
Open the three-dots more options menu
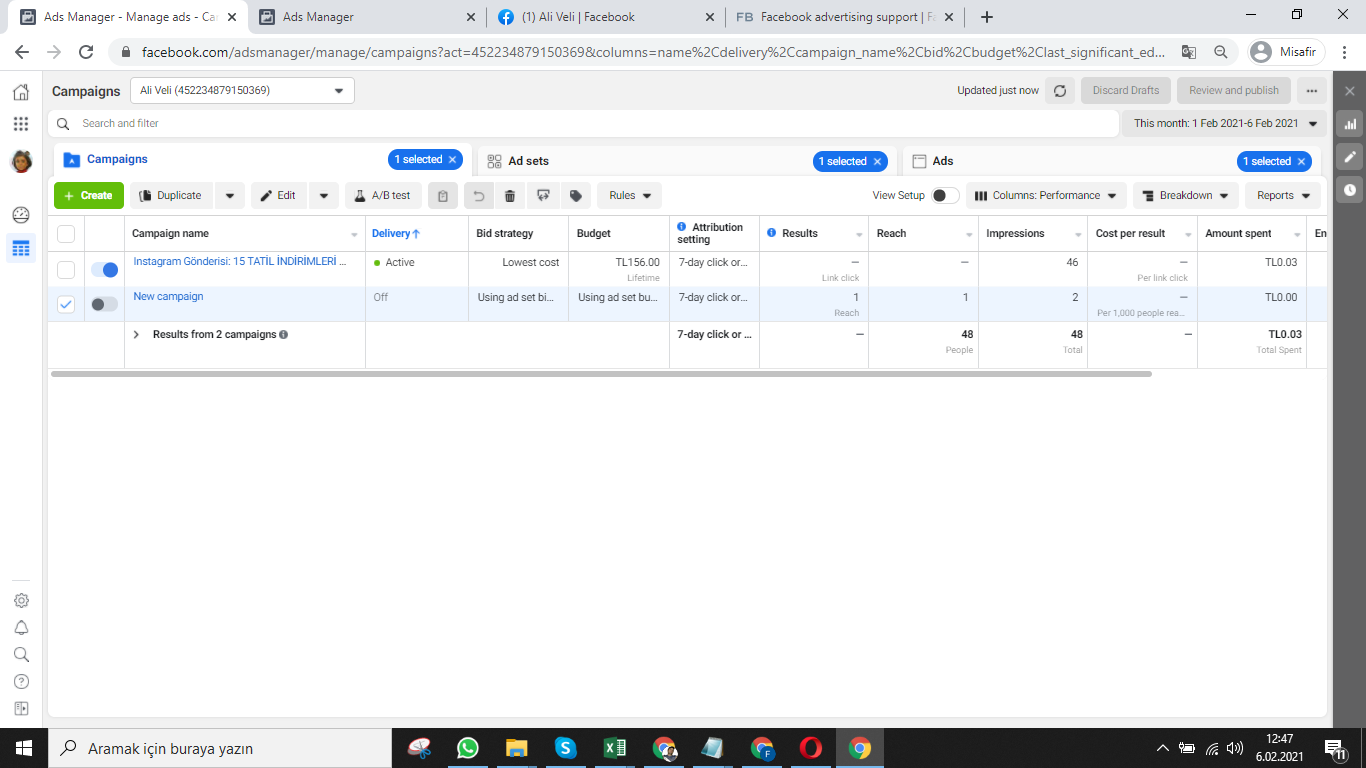1312,90
